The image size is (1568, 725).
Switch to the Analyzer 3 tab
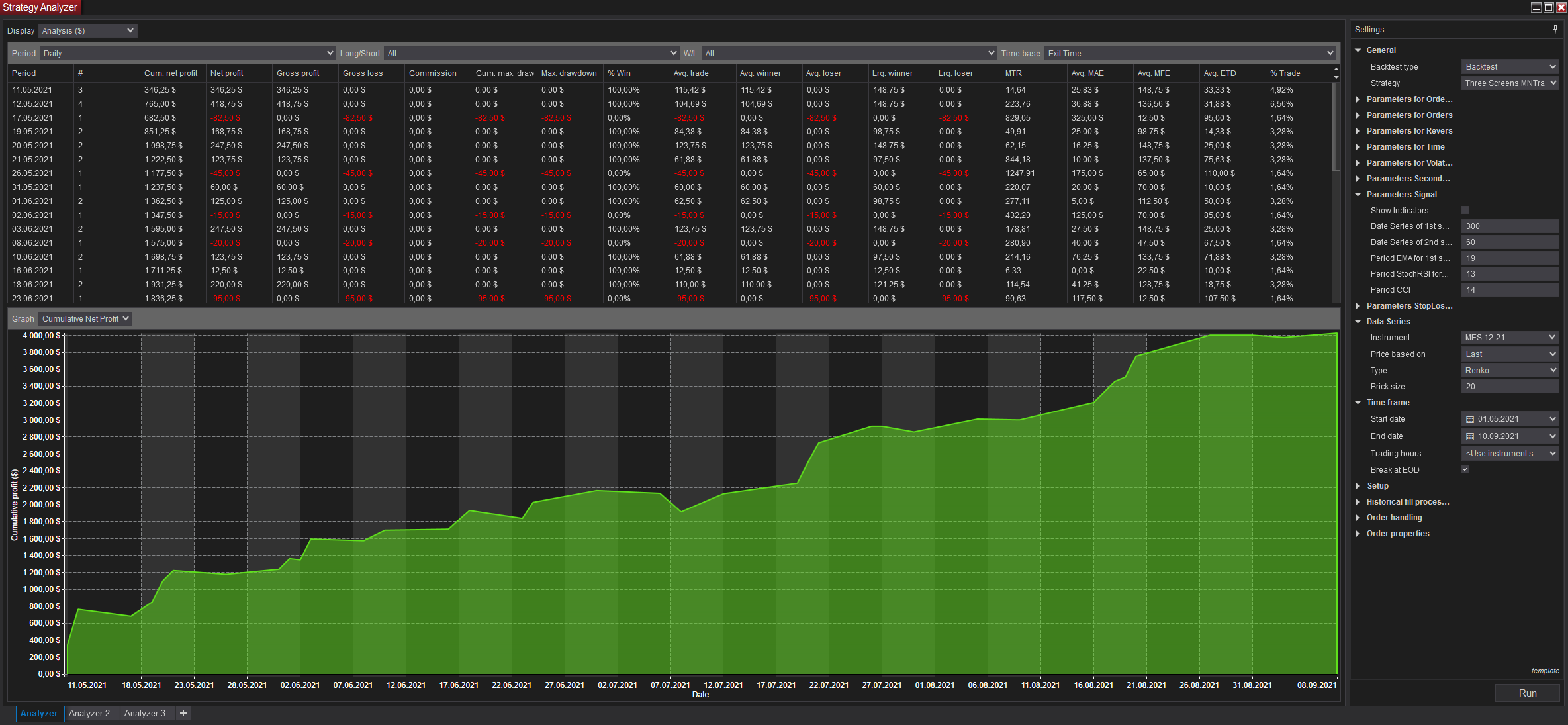point(145,713)
